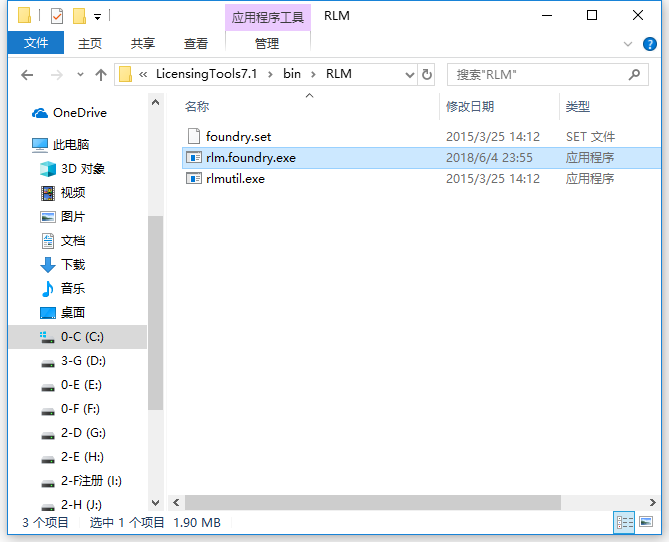Viewport: 669px width, 542px height.
Task: Click the SET 文件 type cell
Action: pyautogui.click(x=590, y=137)
